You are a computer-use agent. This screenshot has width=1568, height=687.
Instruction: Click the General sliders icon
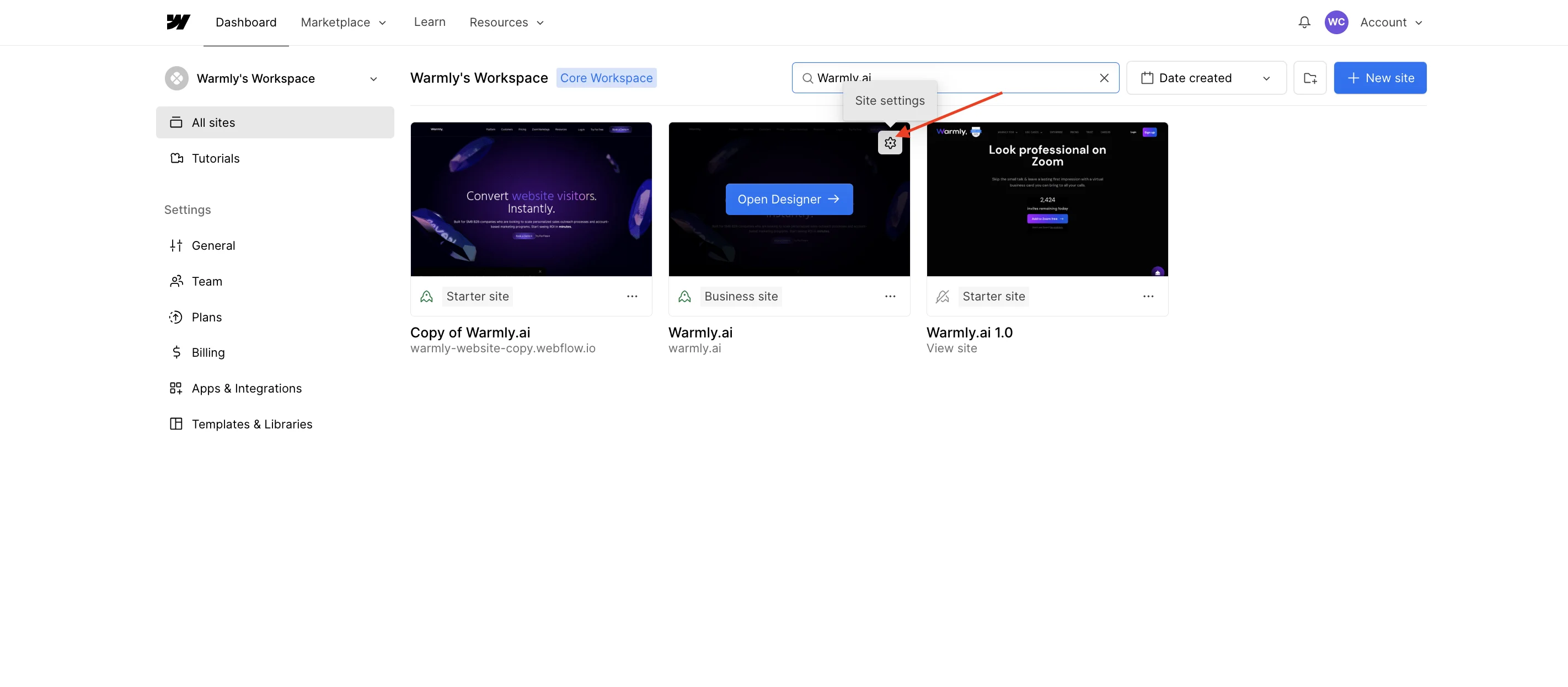click(176, 245)
